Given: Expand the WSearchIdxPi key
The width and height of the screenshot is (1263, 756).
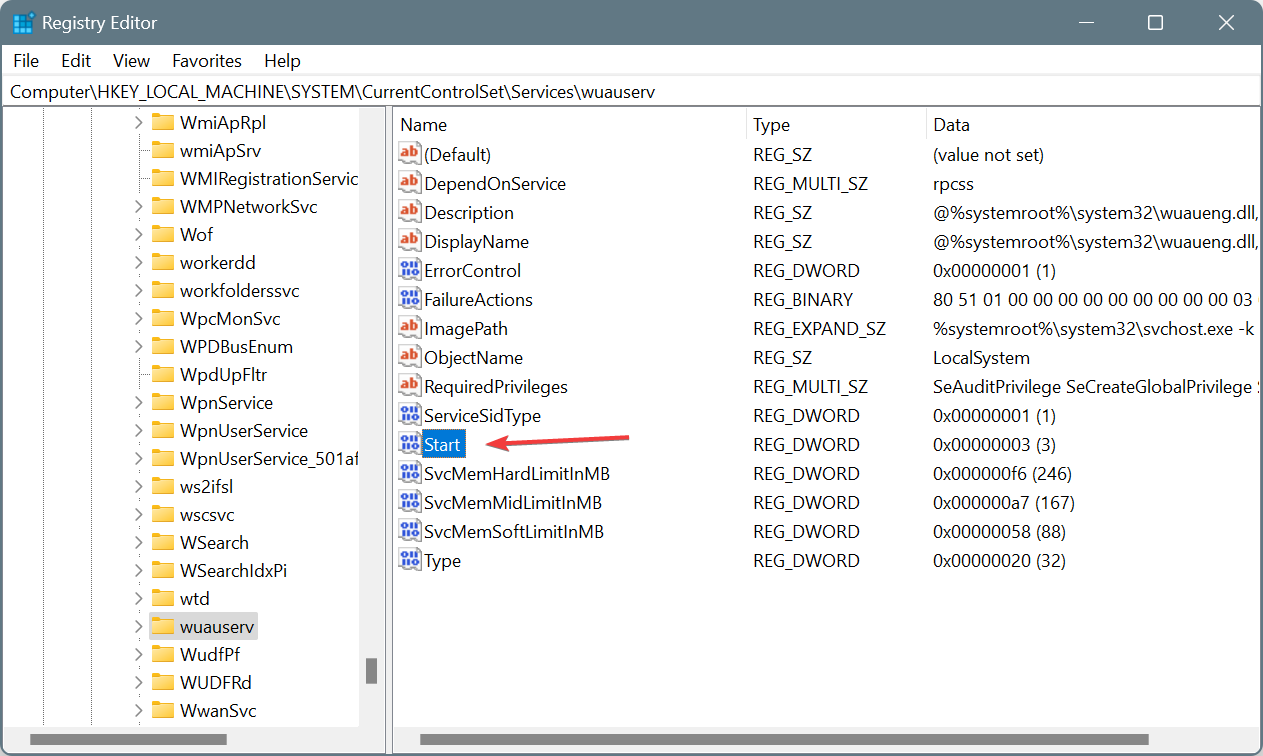Looking at the screenshot, I should pyautogui.click(x=138, y=571).
